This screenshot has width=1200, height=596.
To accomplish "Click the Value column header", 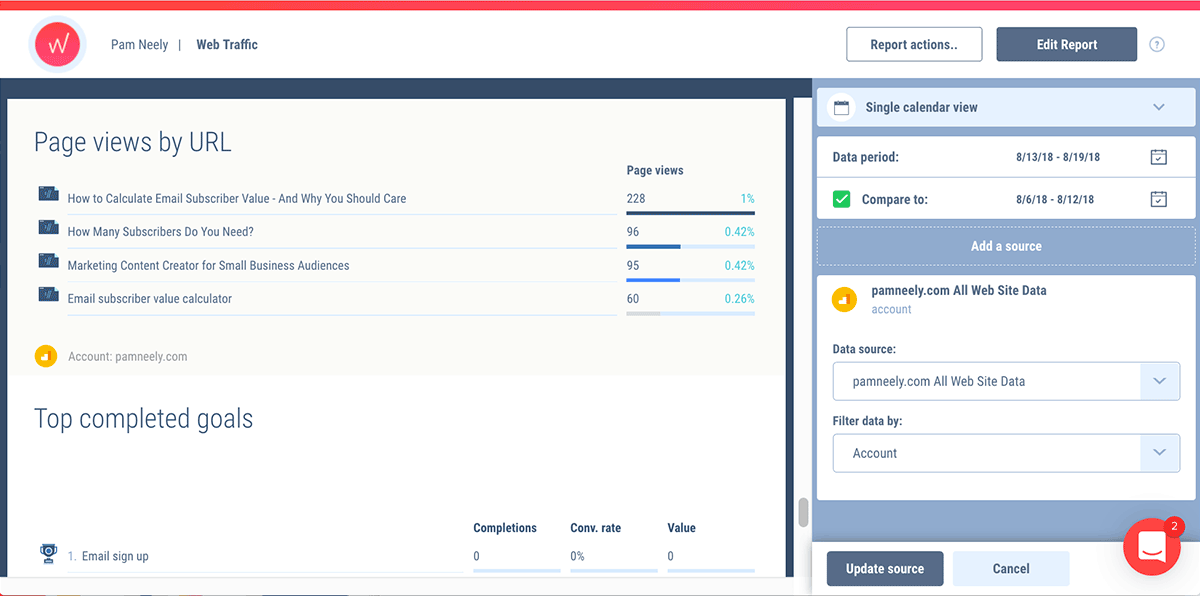I will [x=682, y=528].
